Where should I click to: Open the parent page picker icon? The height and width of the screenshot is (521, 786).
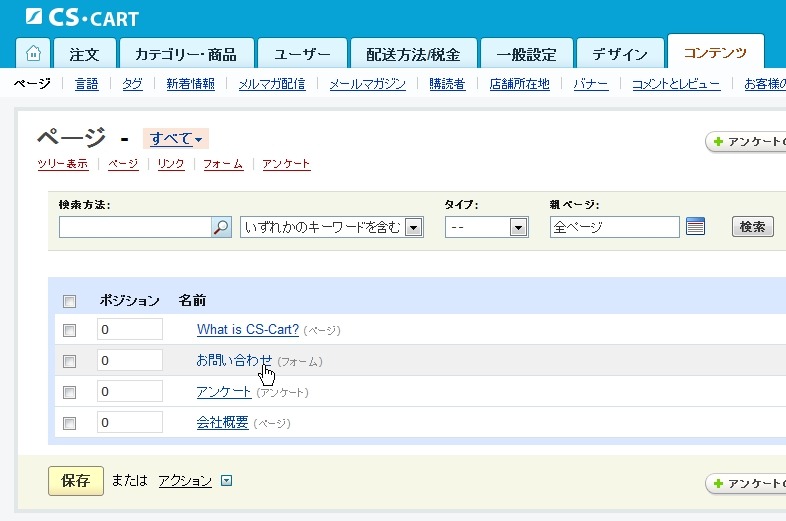tap(695, 227)
